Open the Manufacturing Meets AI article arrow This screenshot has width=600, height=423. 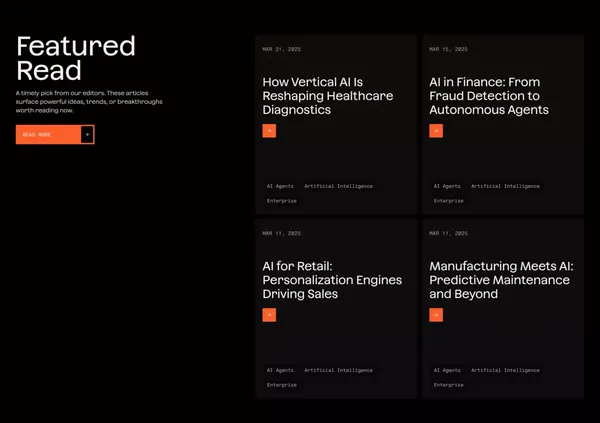pos(436,315)
